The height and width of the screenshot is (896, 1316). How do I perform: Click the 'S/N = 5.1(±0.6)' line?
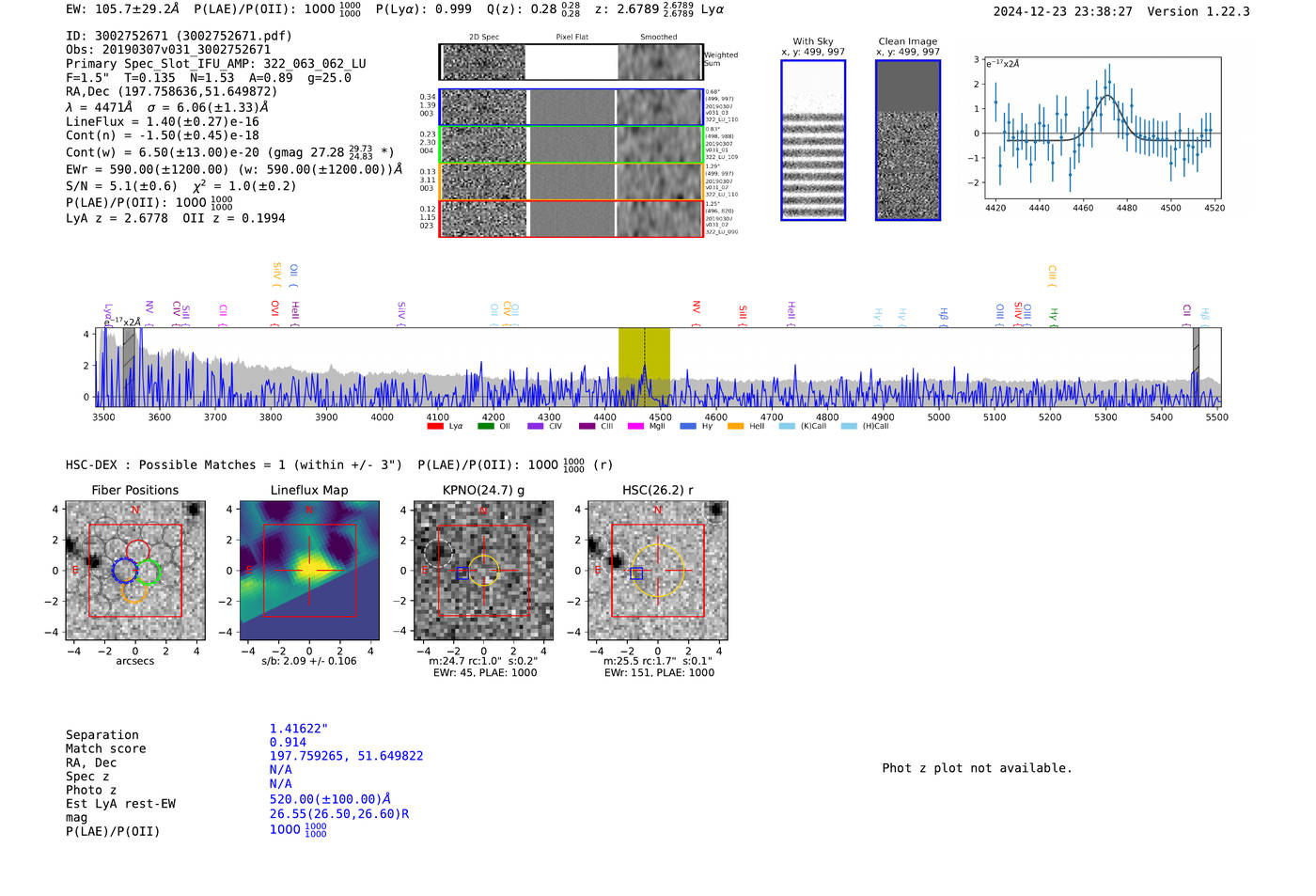[x=121, y=185]
